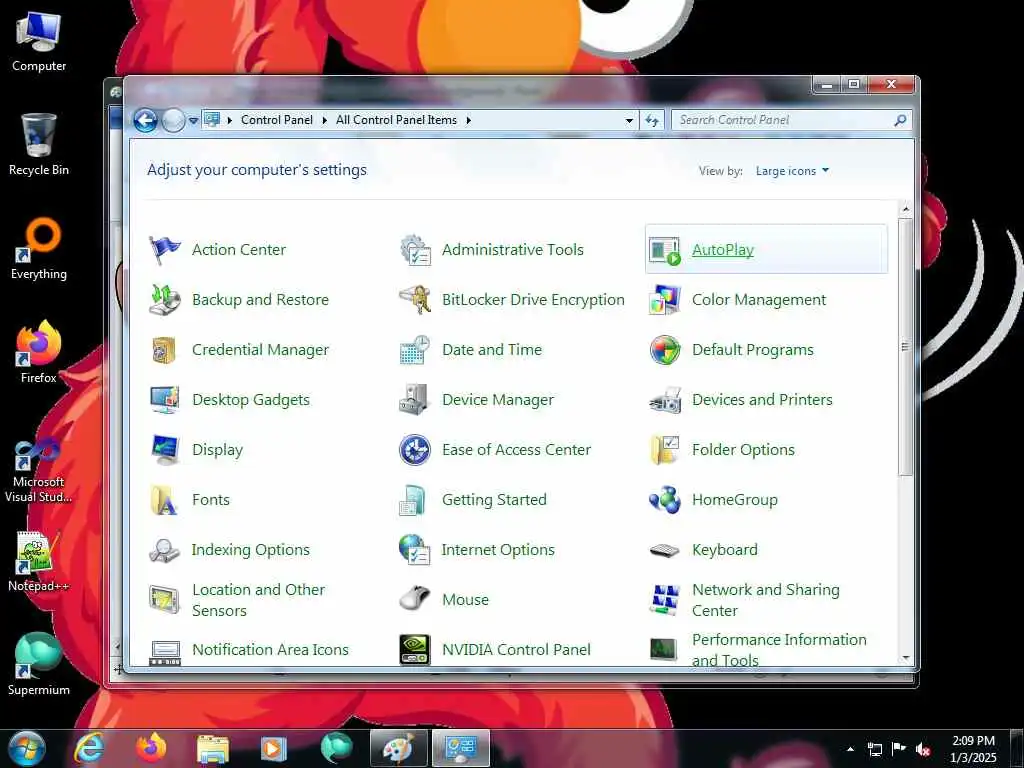Click the muted volume tray icon

tap(923, 749)
